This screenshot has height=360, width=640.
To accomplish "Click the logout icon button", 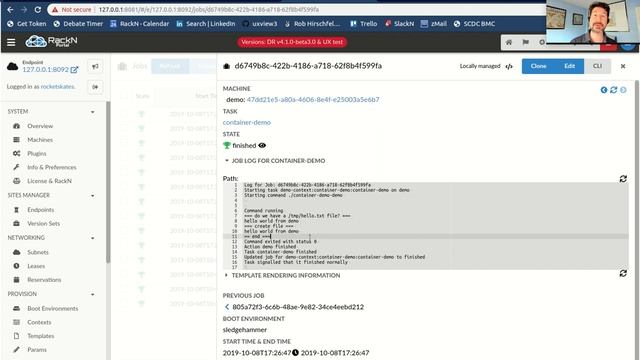I will tap(95, 87).
